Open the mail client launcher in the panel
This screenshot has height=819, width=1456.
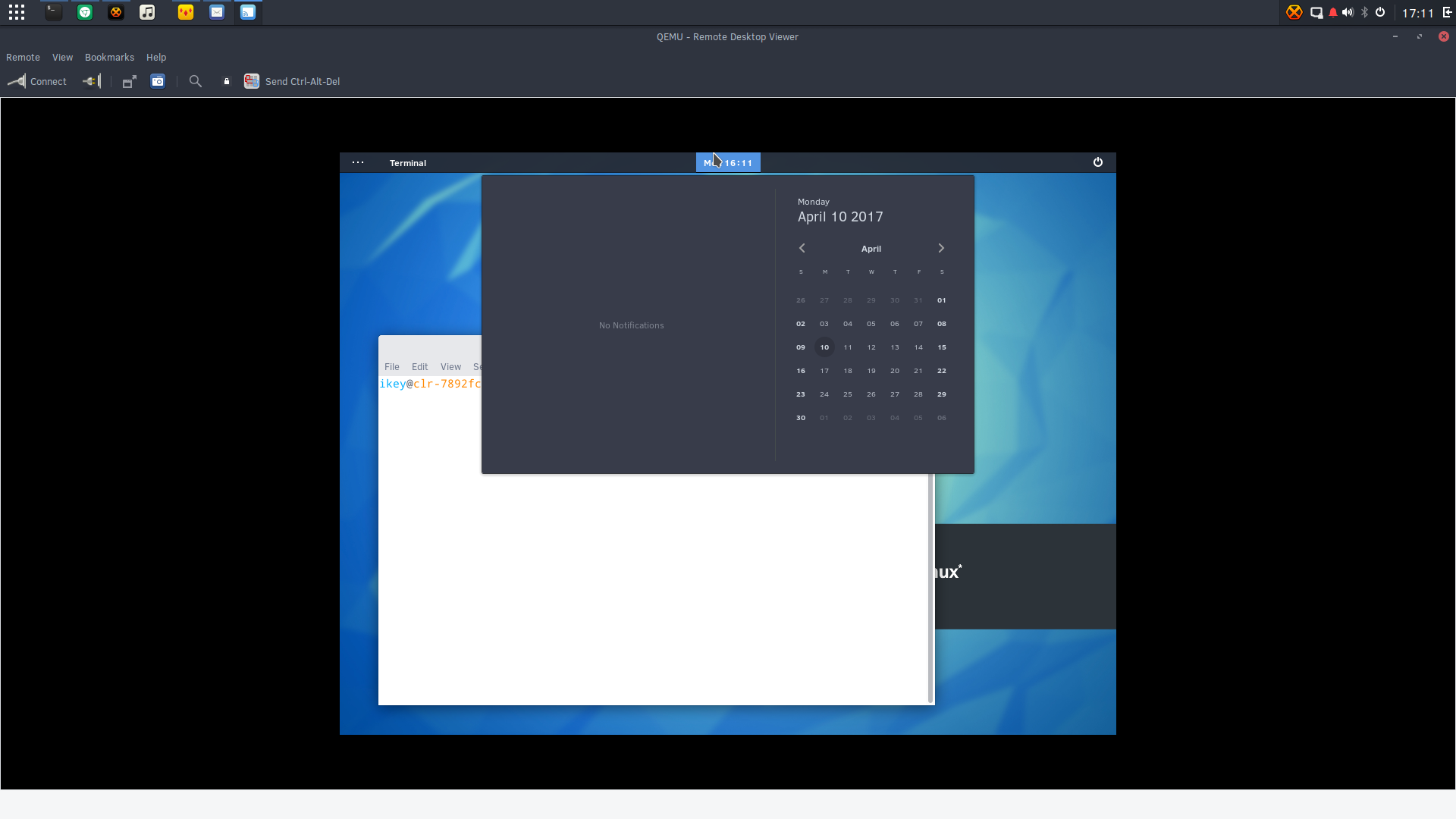[217, 12]
